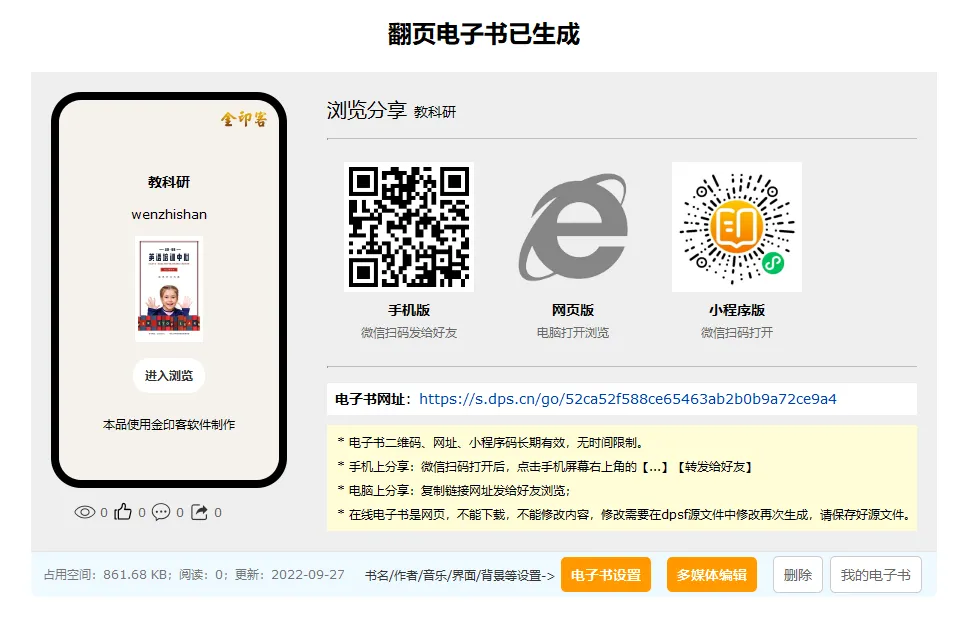Click the 在线电子书是网页 tip line
The height and width of the screenshot is (620, 966).
click(x=625, y=515)
